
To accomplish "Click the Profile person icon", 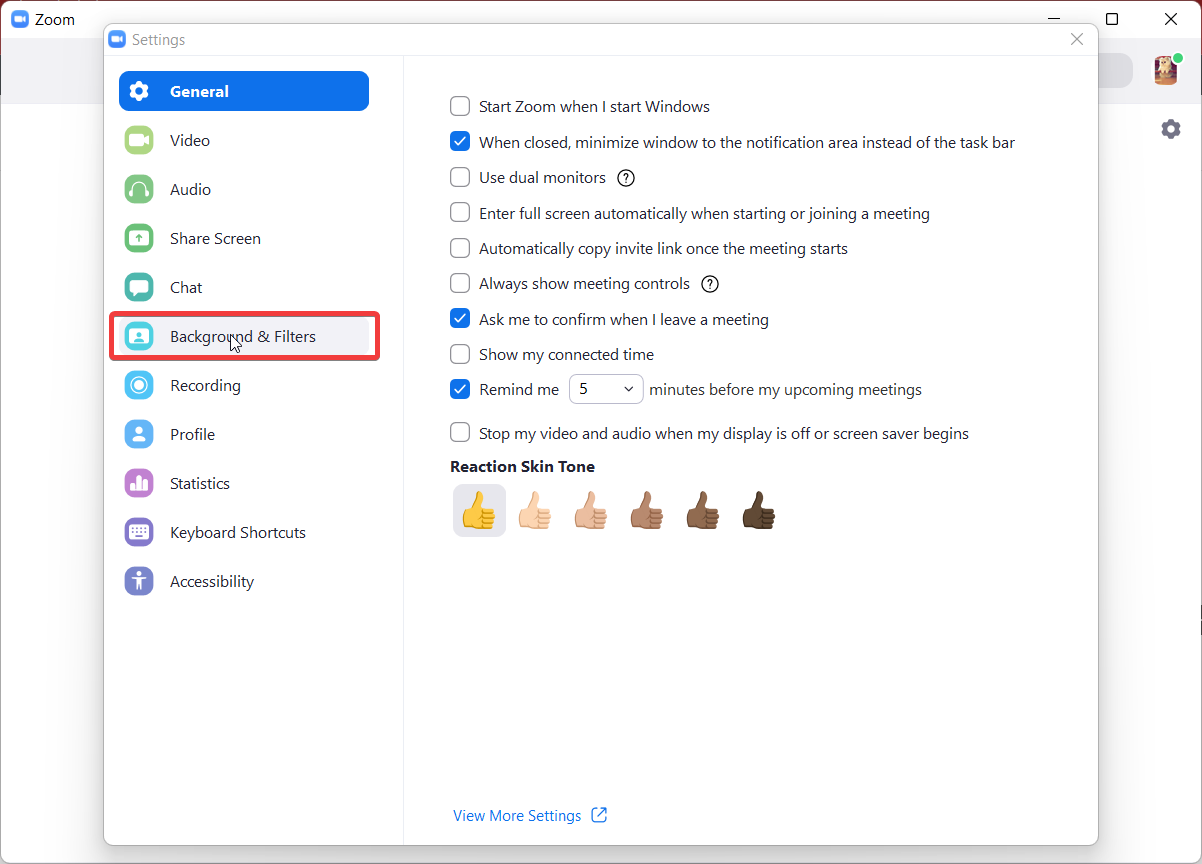I will click(x=139, y=434).
